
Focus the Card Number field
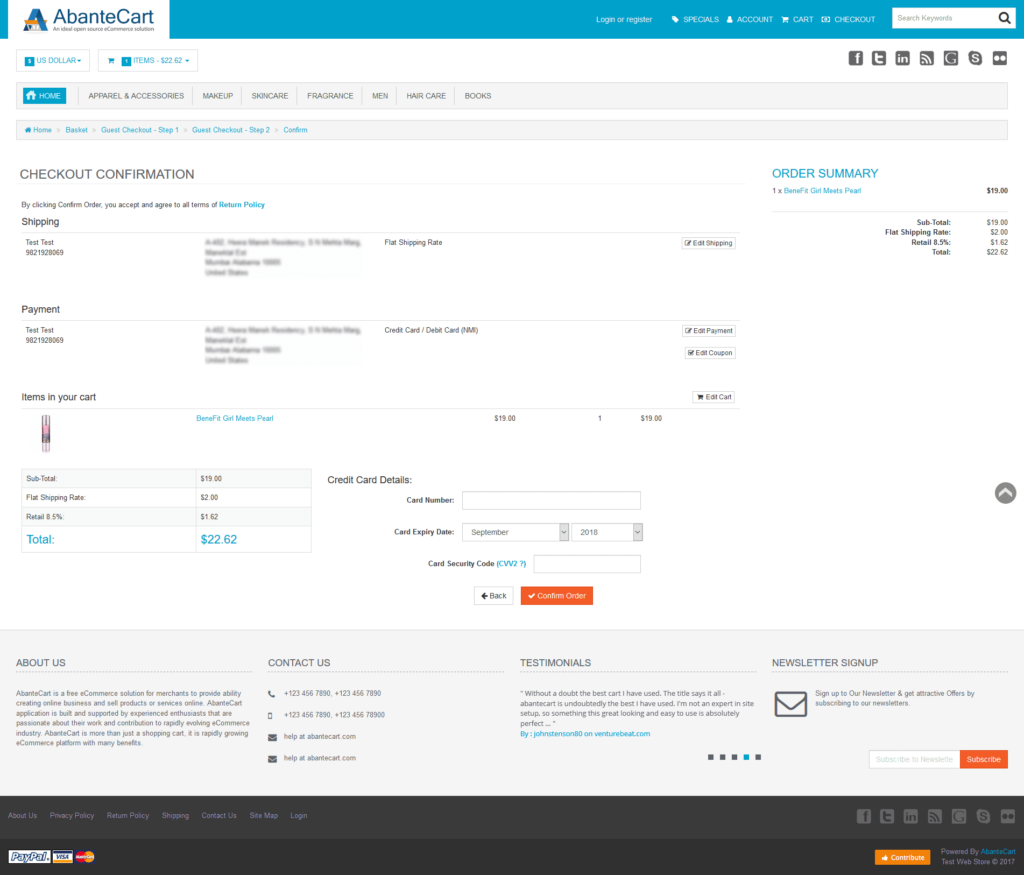[x=551, y=501]
